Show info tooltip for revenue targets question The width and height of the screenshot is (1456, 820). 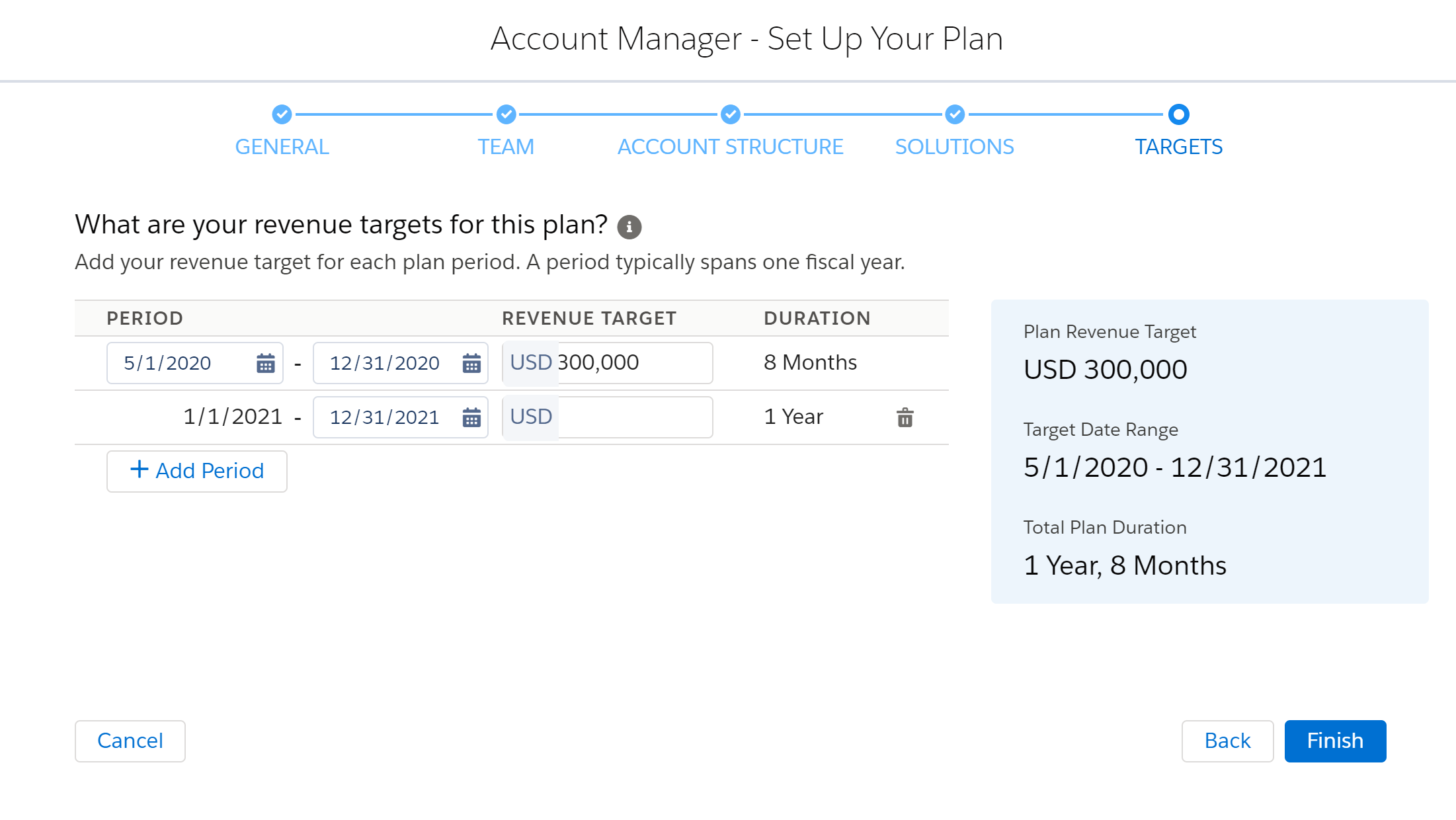pos(629,227)
